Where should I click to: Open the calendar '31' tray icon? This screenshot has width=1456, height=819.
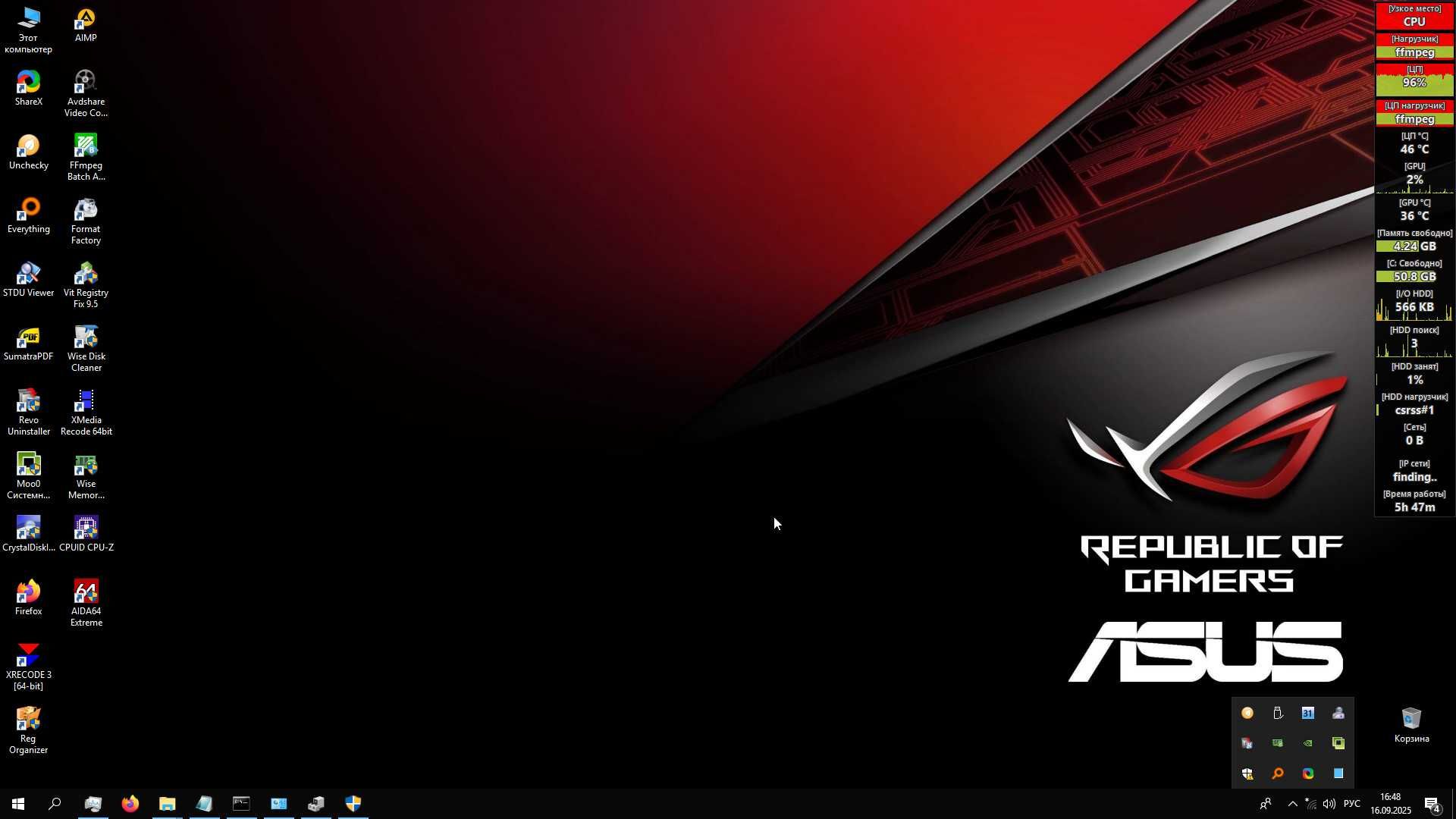(x=1308, y=713)
